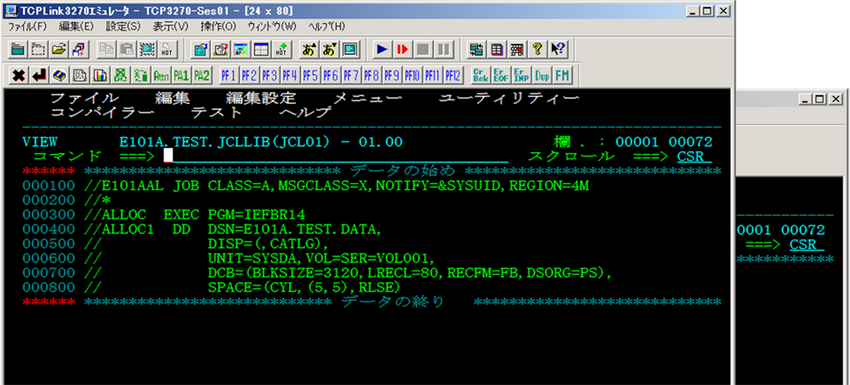Click the Enter key arrow icon
850x385 pixels.
[38, 75]
